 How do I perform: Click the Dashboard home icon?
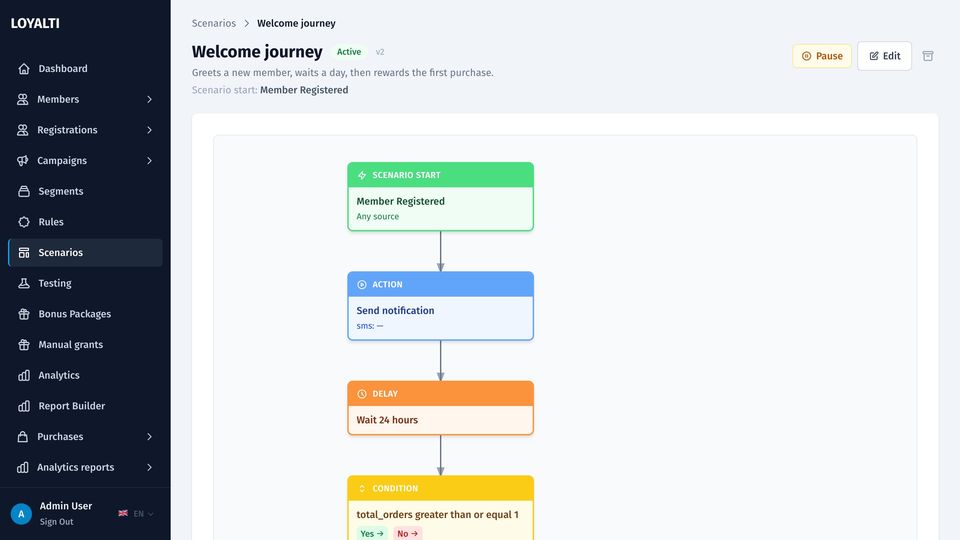(24, 69)
